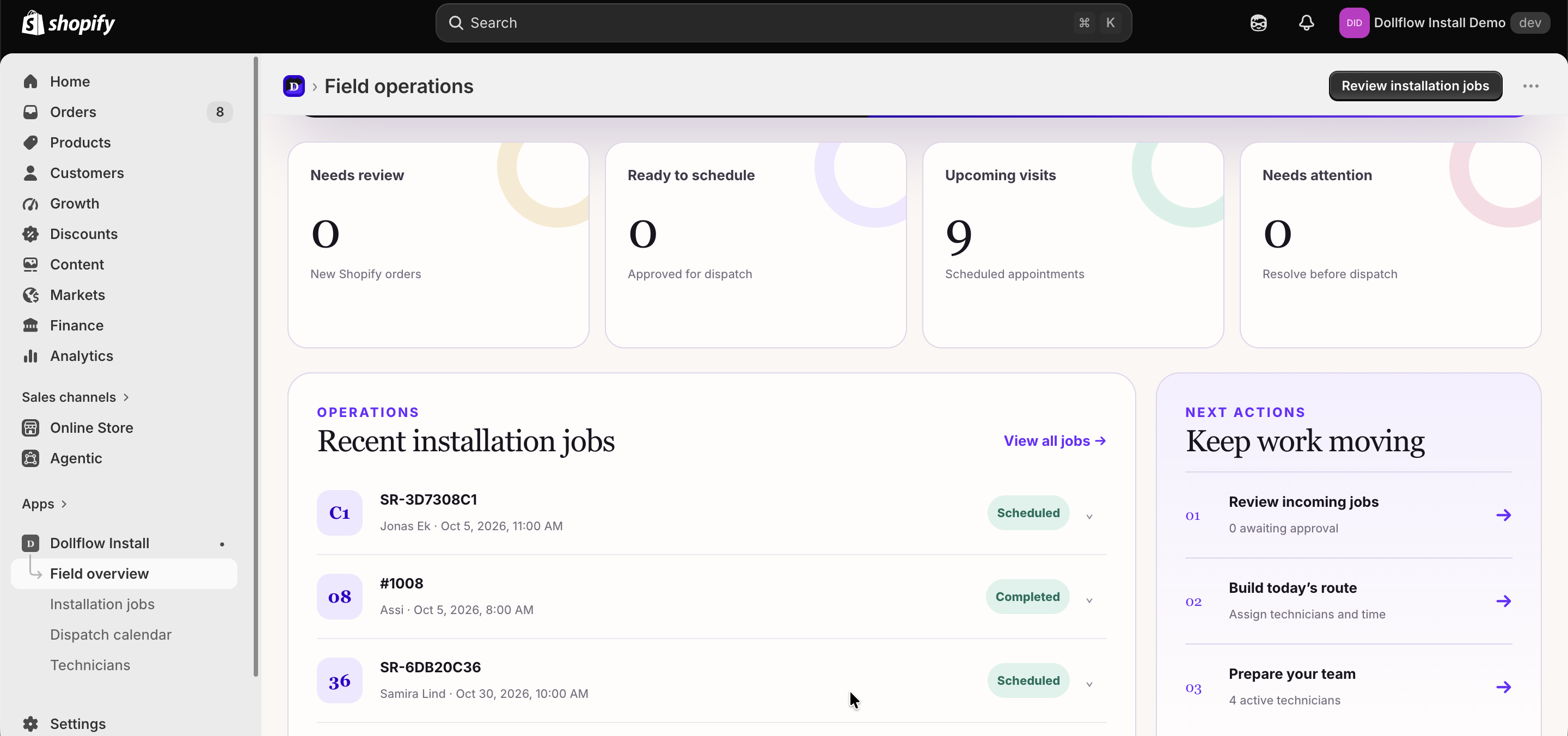Click arrow next to Review incoming jobs
Image resolution: width=1568 pixels, height=736 pixels.
click(1503, 515)
